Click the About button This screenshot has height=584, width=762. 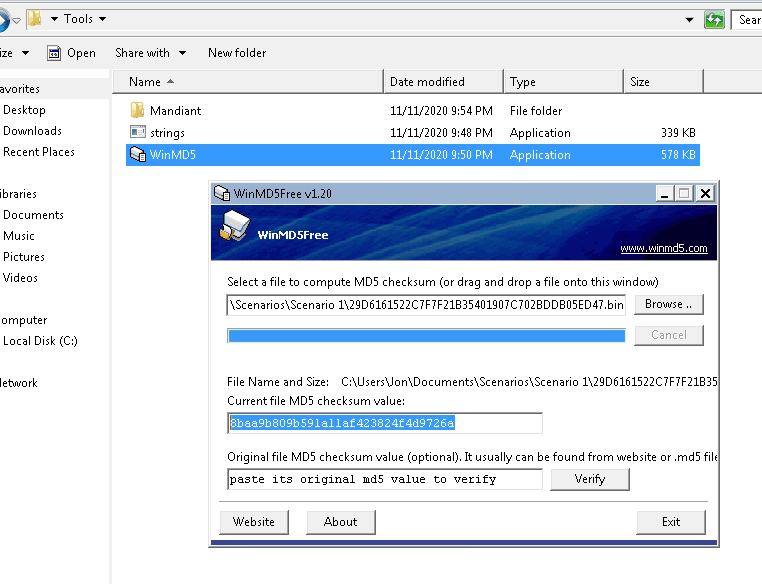341,522
